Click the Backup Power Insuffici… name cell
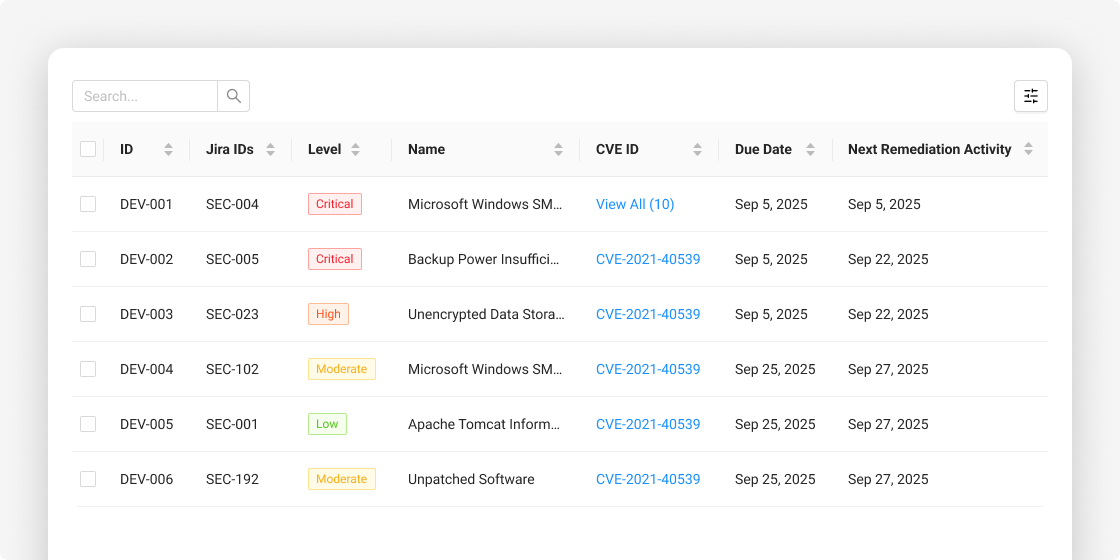 point(484,259)
